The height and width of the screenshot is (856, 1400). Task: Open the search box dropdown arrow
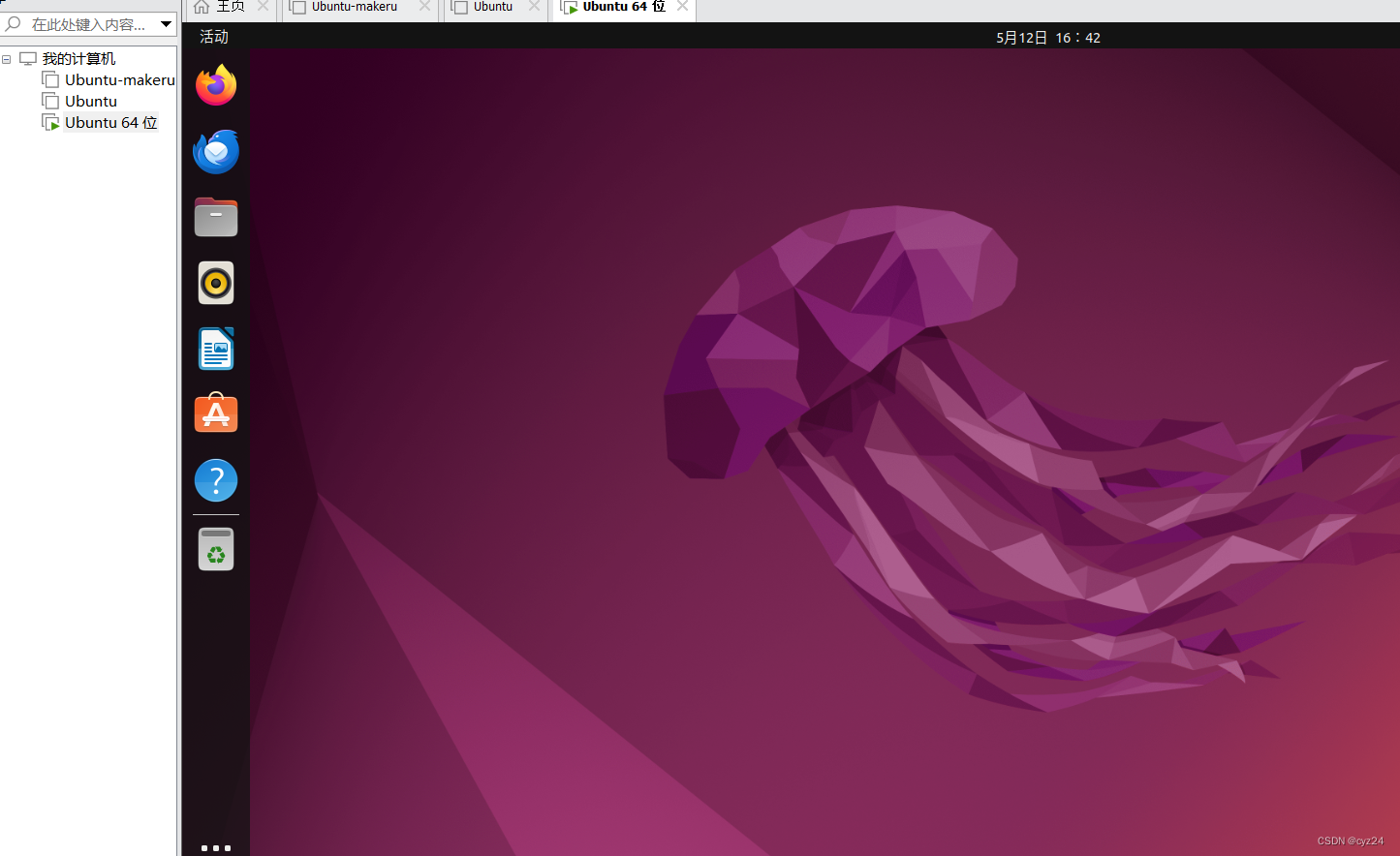[166, 24]
